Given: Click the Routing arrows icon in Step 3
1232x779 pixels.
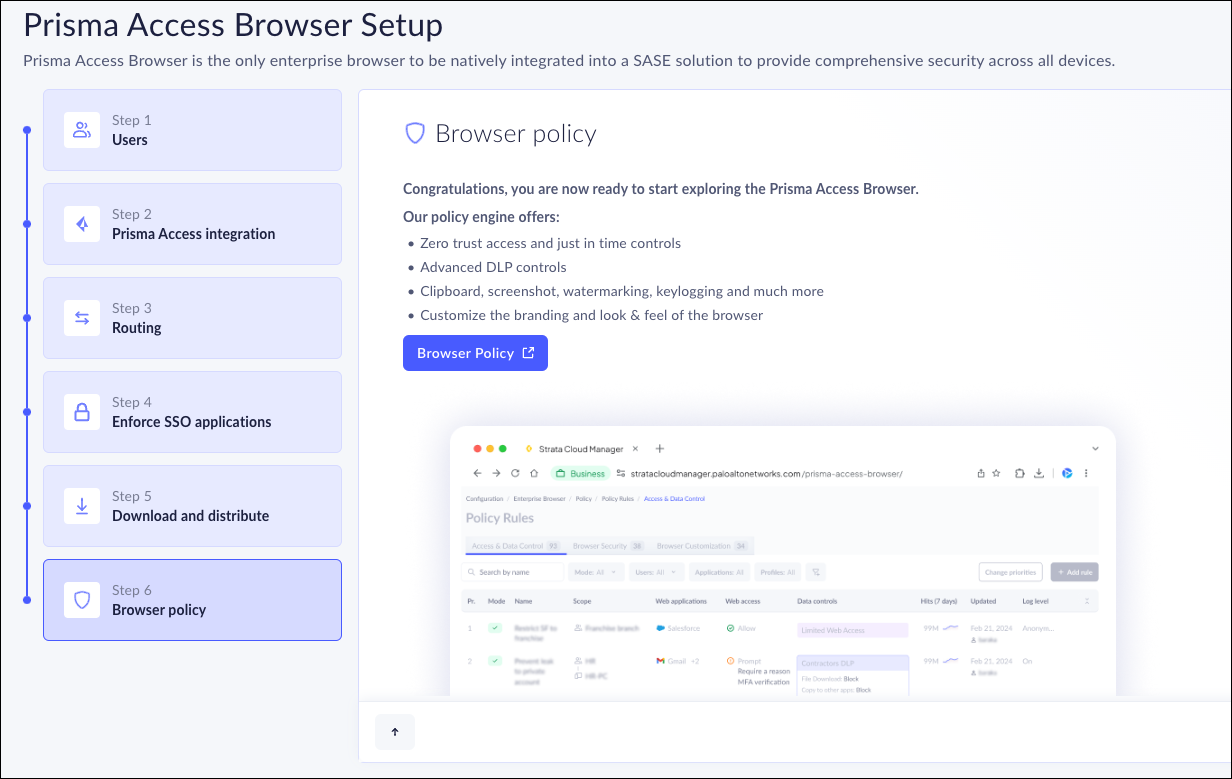Looking at the screenshot, I should [x=82, y=318].
